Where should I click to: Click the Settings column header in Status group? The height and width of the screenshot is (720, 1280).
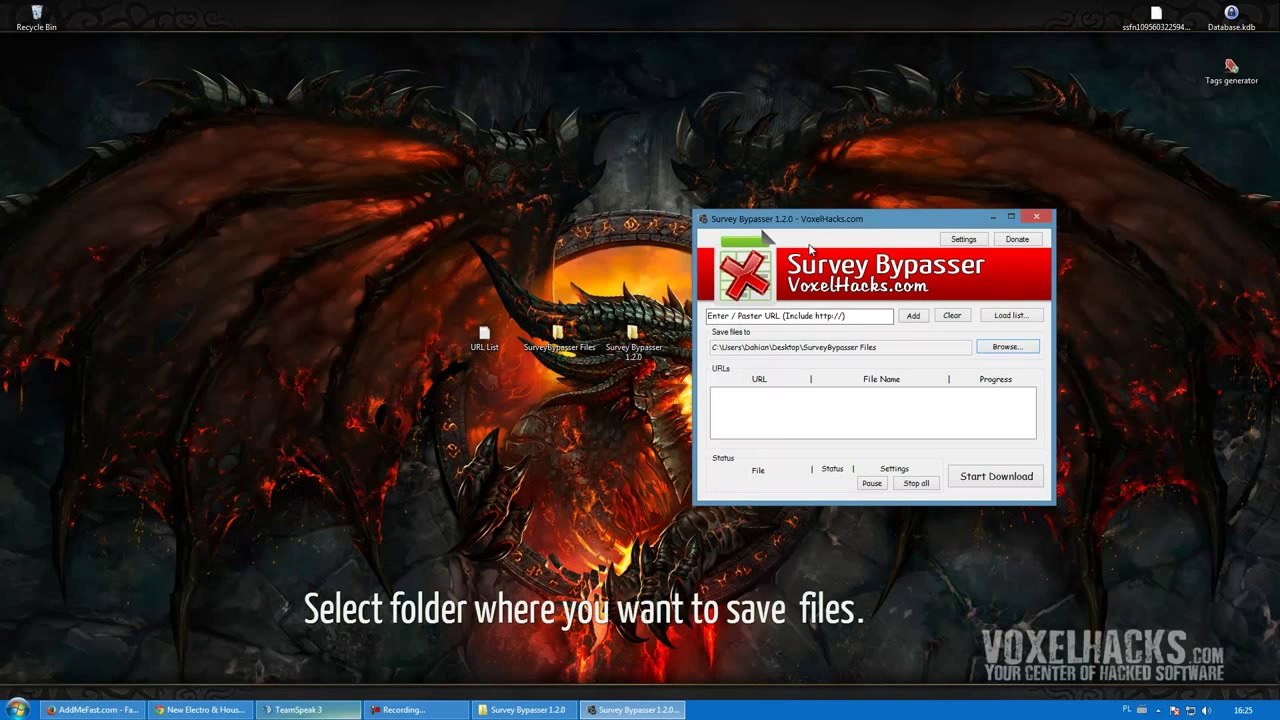click(x=894, y=469)
